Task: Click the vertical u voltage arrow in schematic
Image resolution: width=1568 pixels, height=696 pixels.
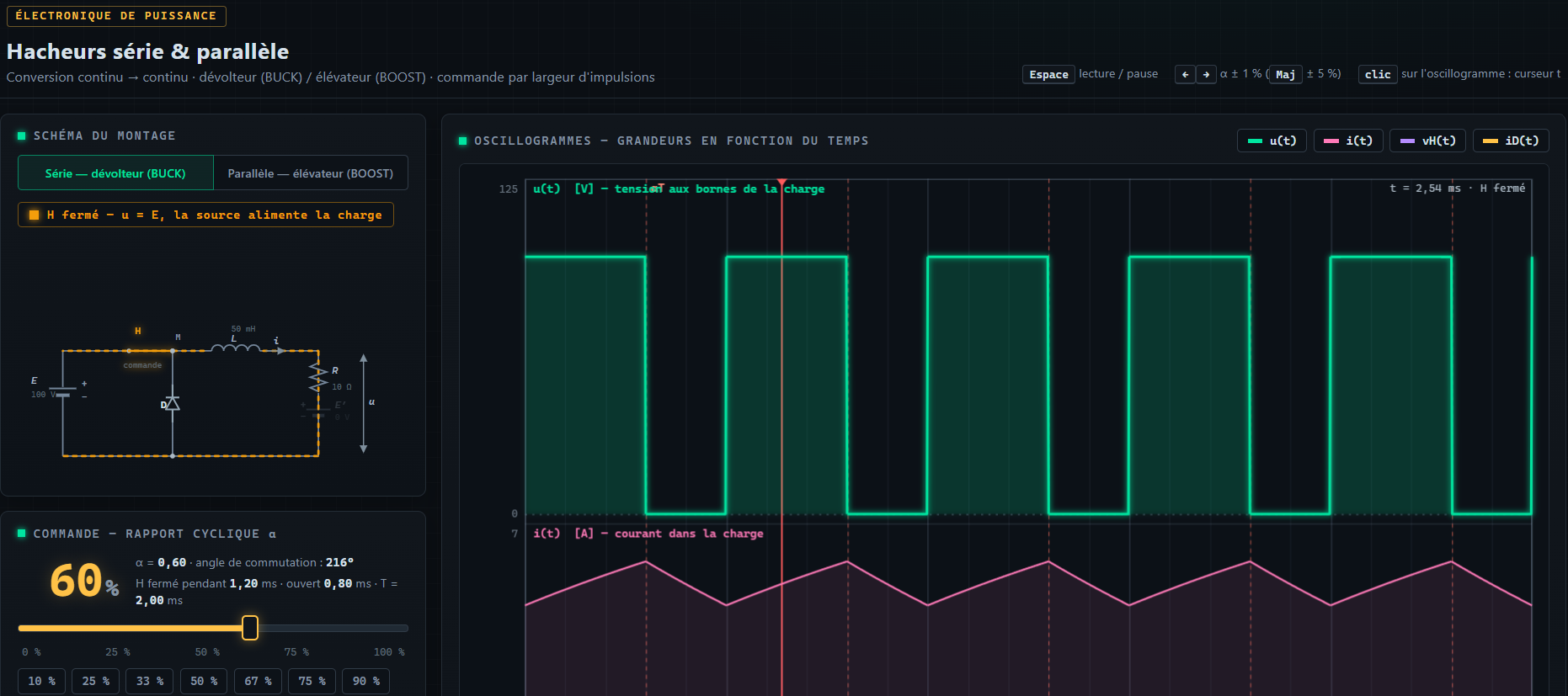Action: pyautogui.click(x=364, y=403)
